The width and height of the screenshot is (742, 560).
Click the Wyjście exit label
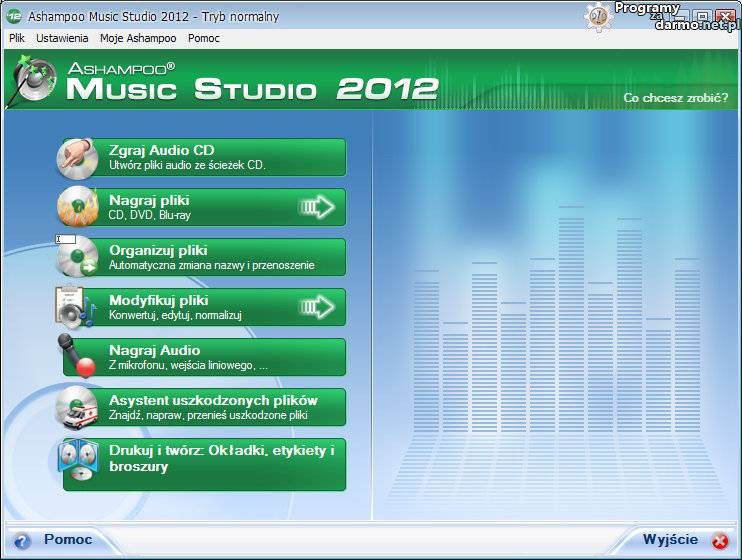tap(670, 539)
